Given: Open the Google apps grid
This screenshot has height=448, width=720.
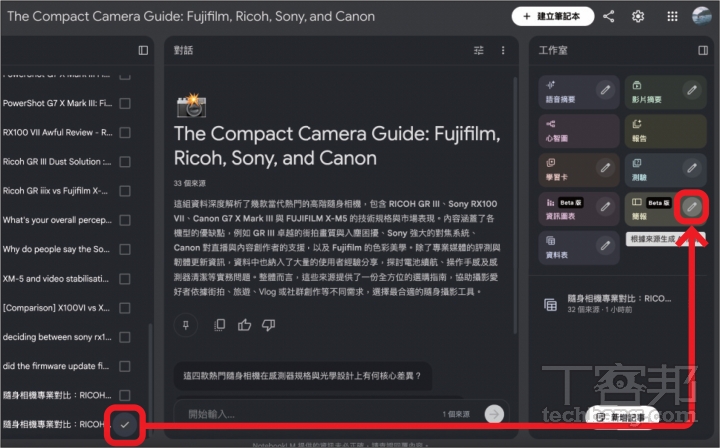Looking at the screenshot, I should point(672,17).
